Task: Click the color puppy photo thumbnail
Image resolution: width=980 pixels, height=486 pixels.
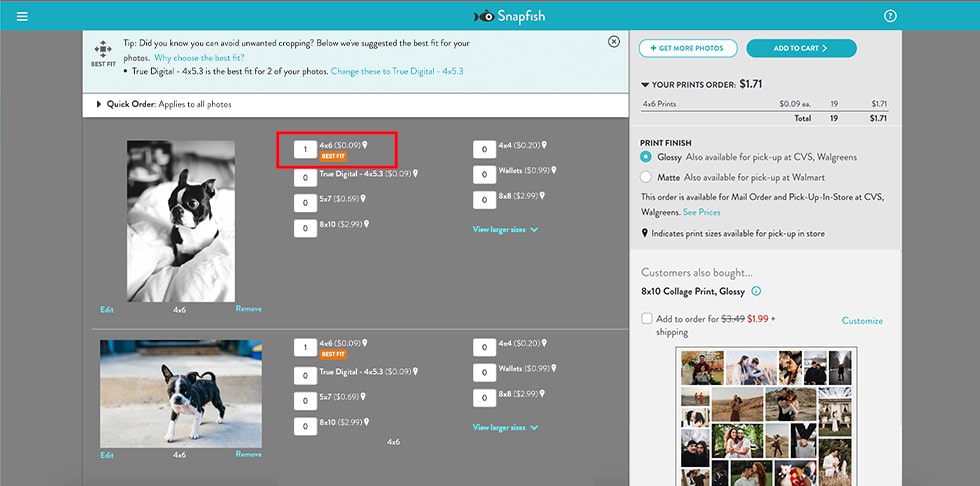Action: pos(181,394)
